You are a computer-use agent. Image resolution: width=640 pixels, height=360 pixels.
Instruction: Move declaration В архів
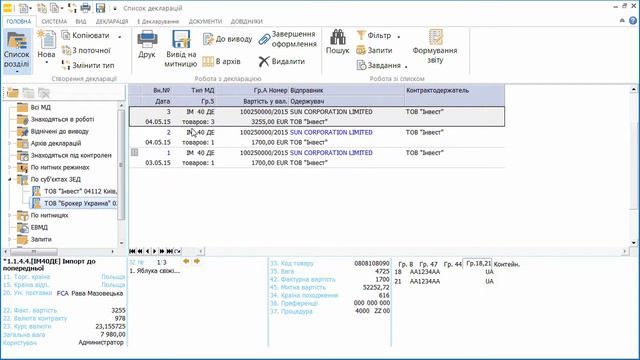click(221, 61)
